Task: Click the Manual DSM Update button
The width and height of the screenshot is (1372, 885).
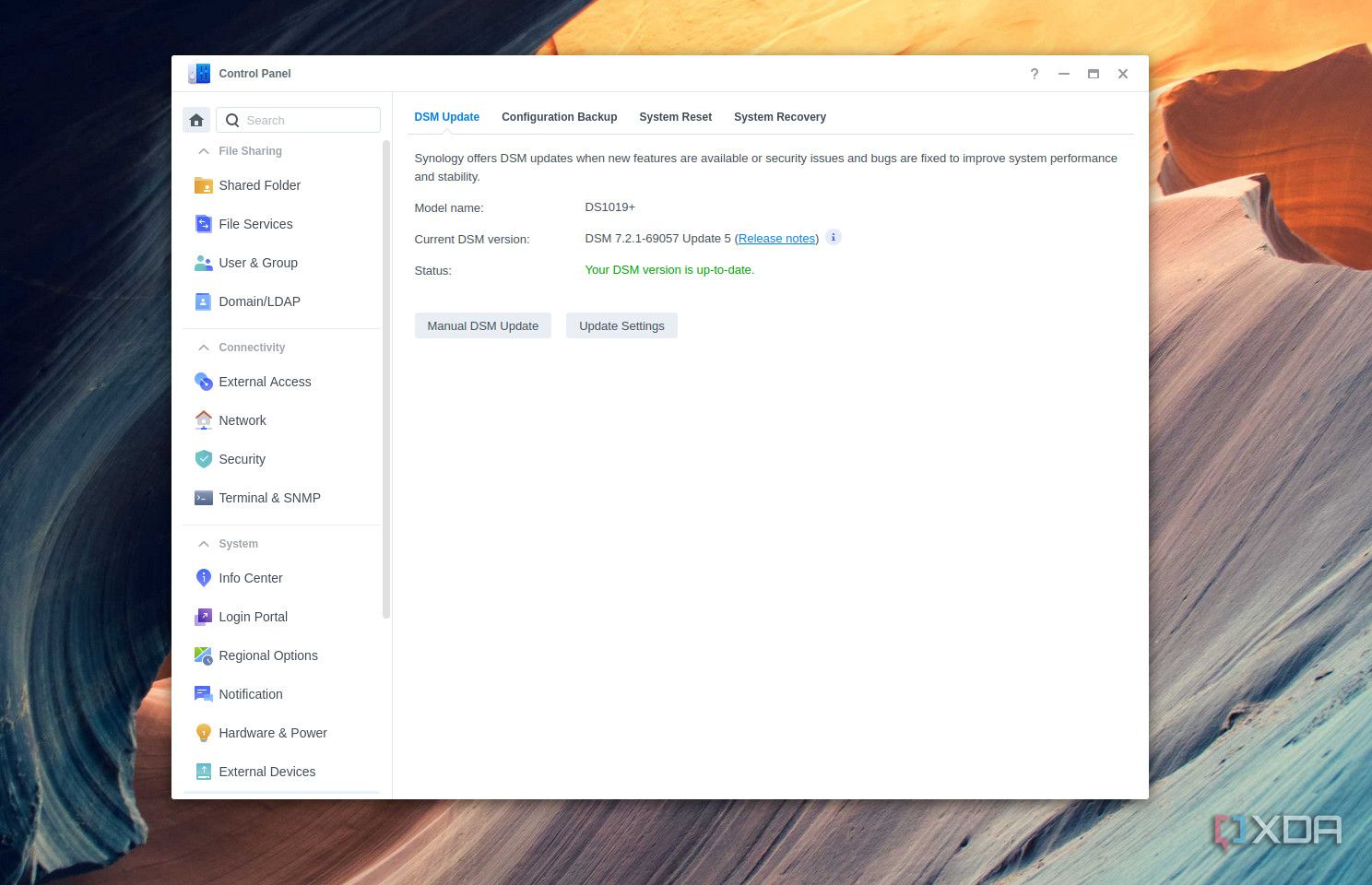Action: [483, 325]
